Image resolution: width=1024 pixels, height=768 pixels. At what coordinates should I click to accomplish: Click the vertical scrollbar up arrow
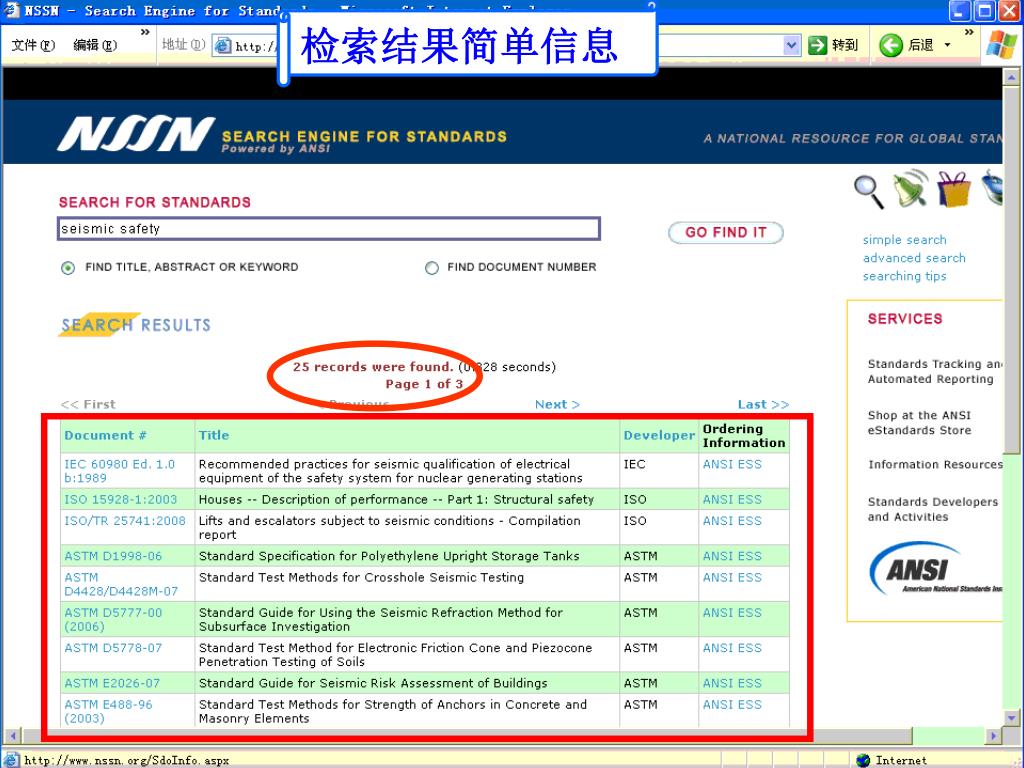[x=1011, y=77]
